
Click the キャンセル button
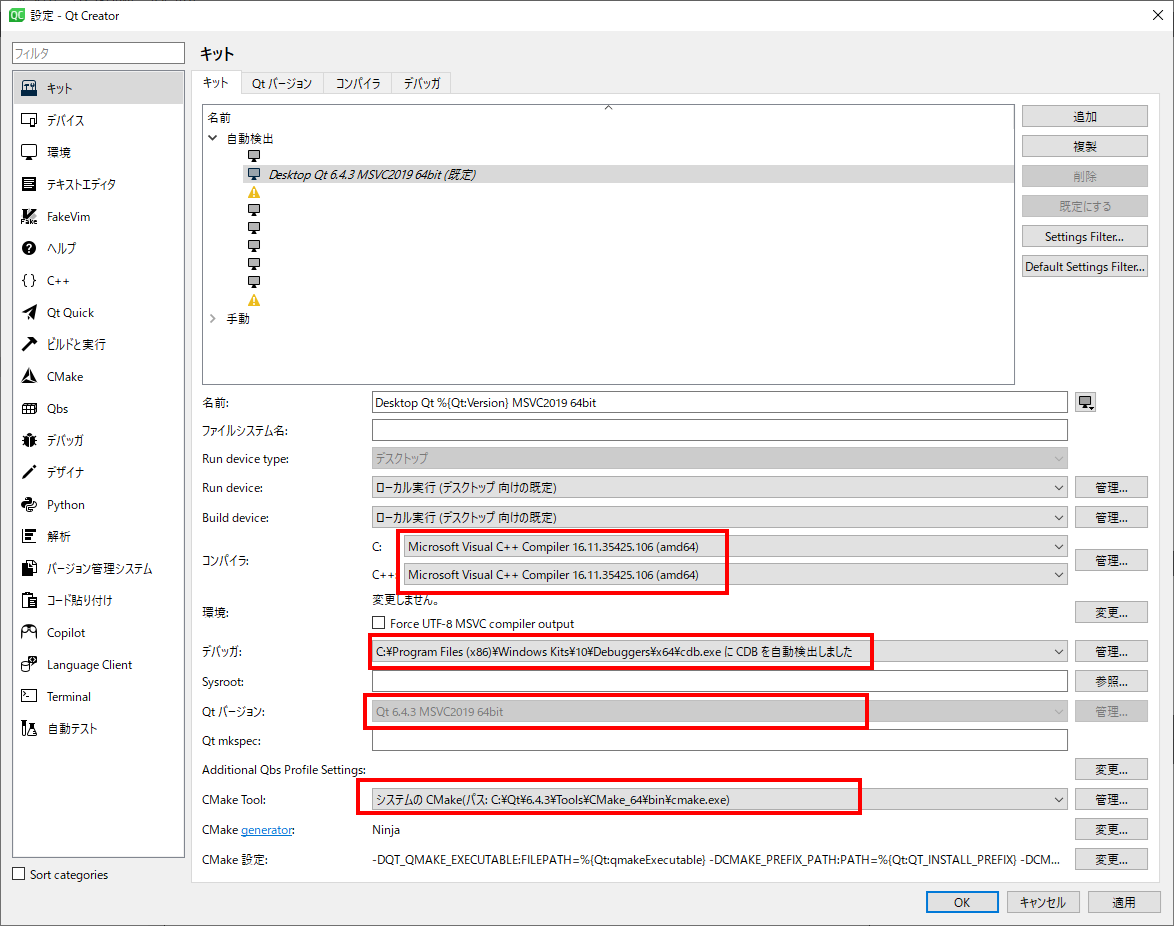[x=1043, y=902]
